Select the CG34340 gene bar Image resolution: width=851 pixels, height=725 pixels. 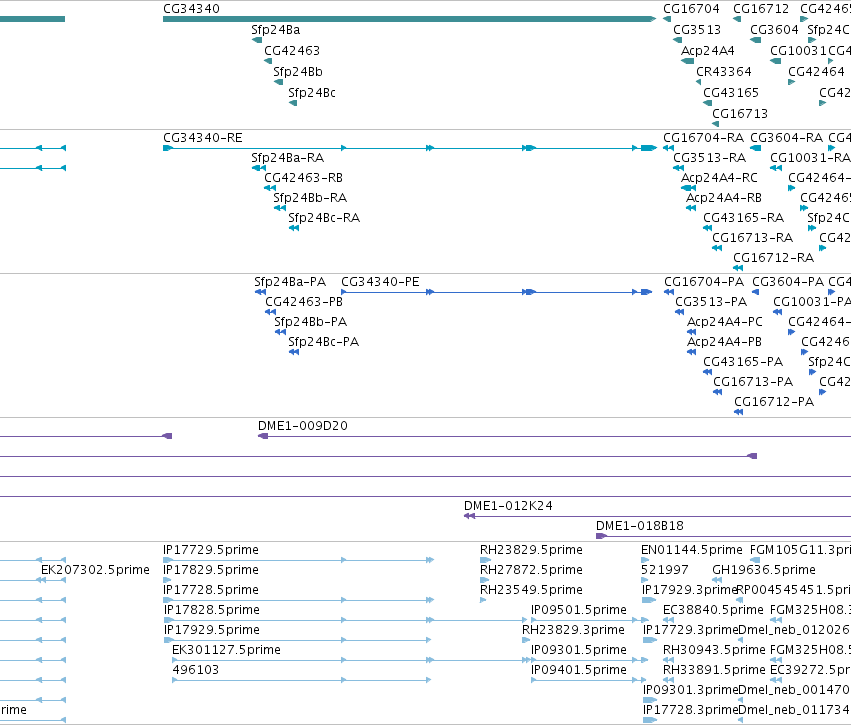pos(410,19)
